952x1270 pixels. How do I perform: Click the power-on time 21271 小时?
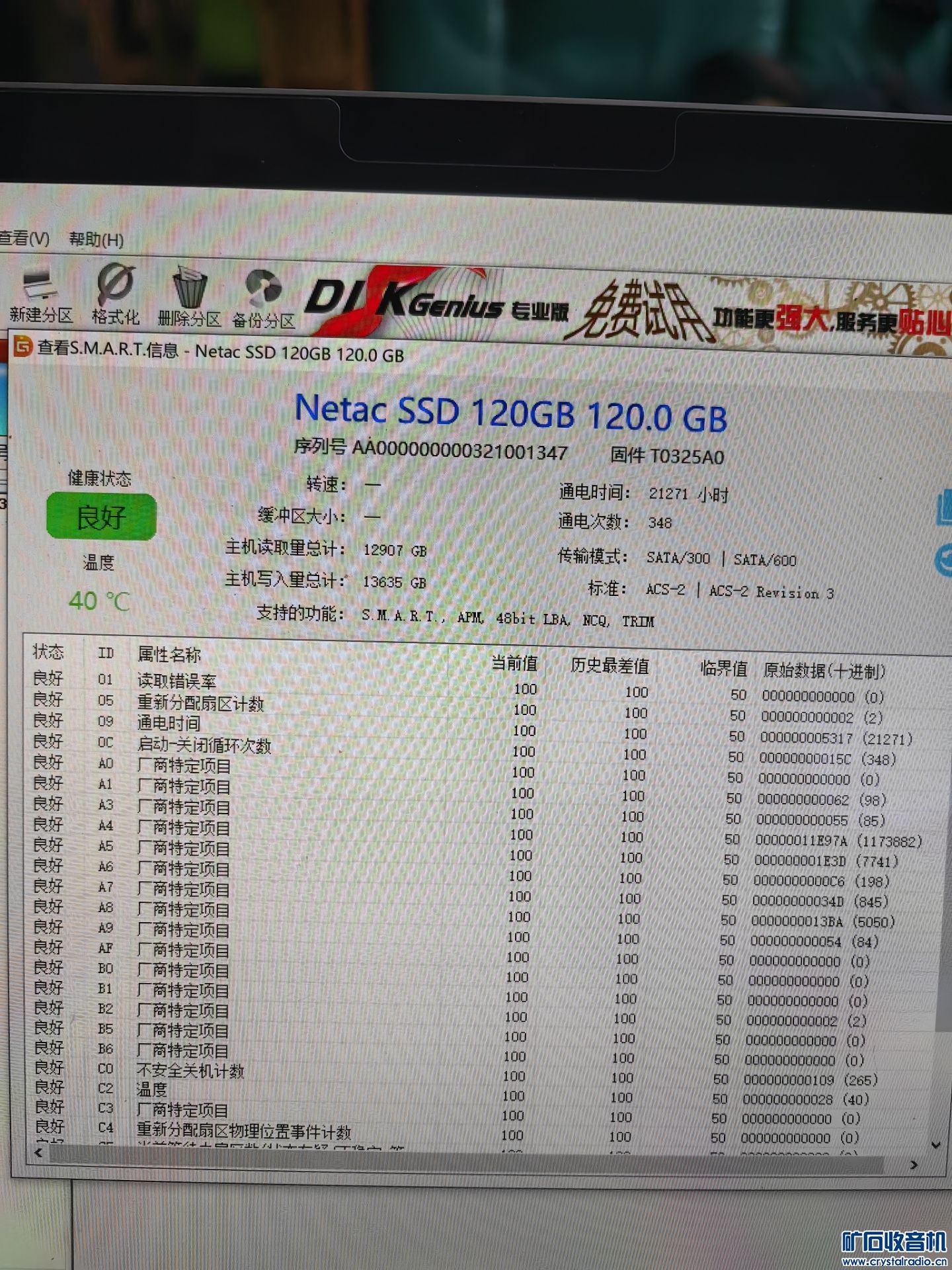coord(688,494)
